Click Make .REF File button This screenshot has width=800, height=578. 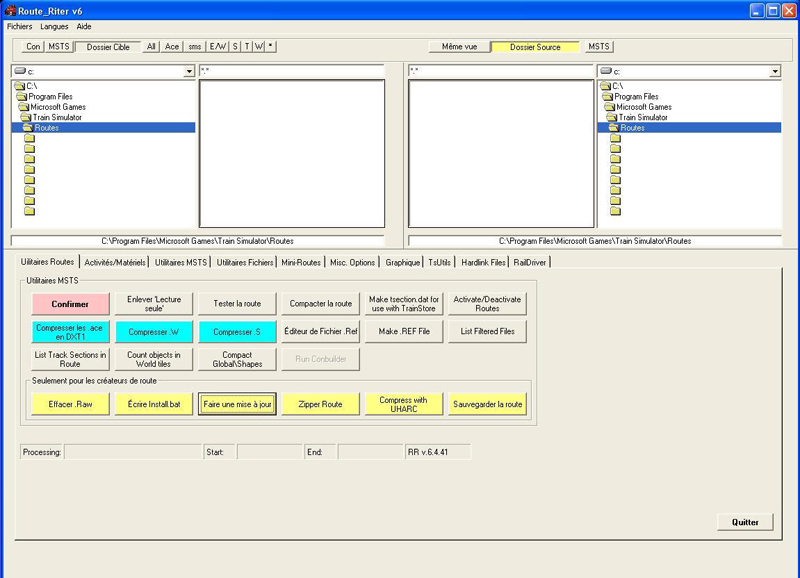click(404, 332)
